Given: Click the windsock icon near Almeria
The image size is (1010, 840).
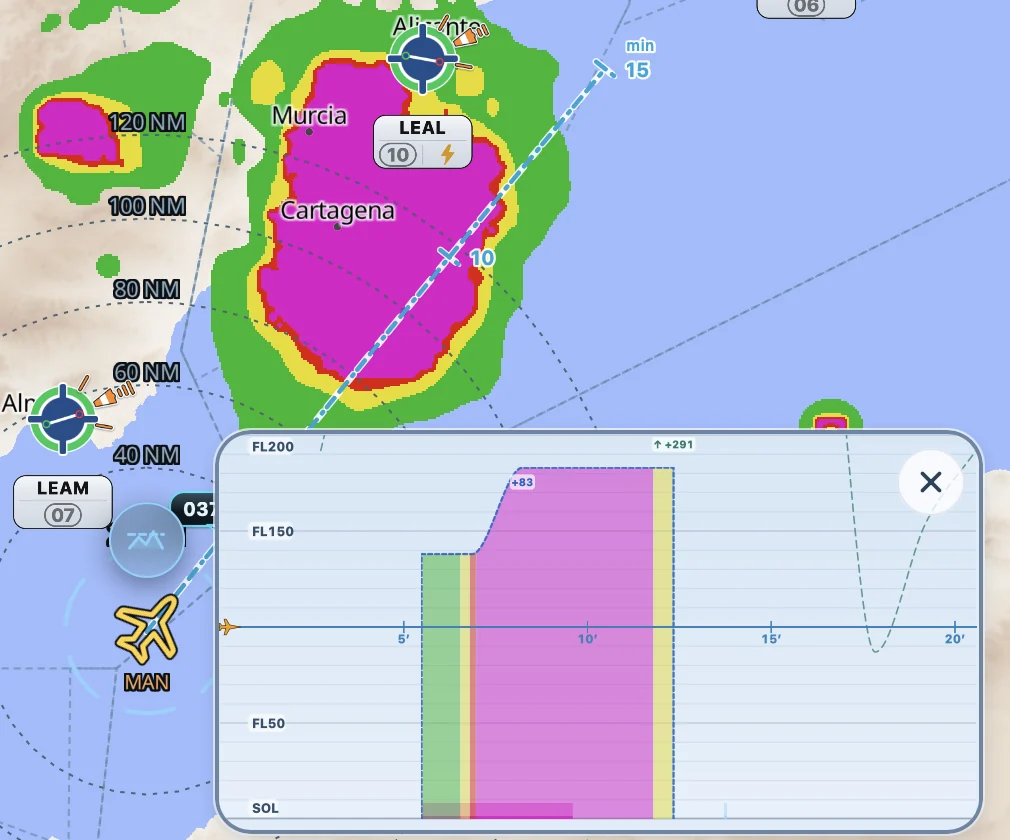Looking at the screenshot, I should [x=114, y=395].
